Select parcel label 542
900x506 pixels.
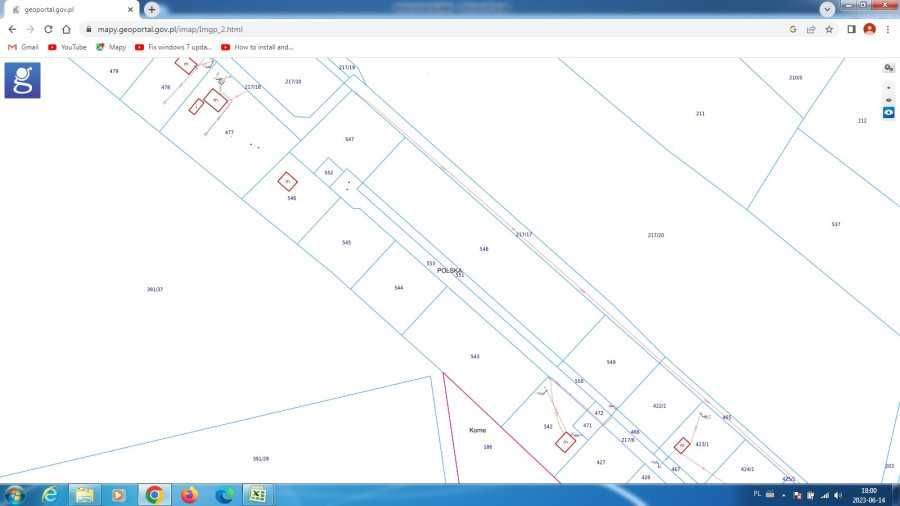(x=548, y=426)
